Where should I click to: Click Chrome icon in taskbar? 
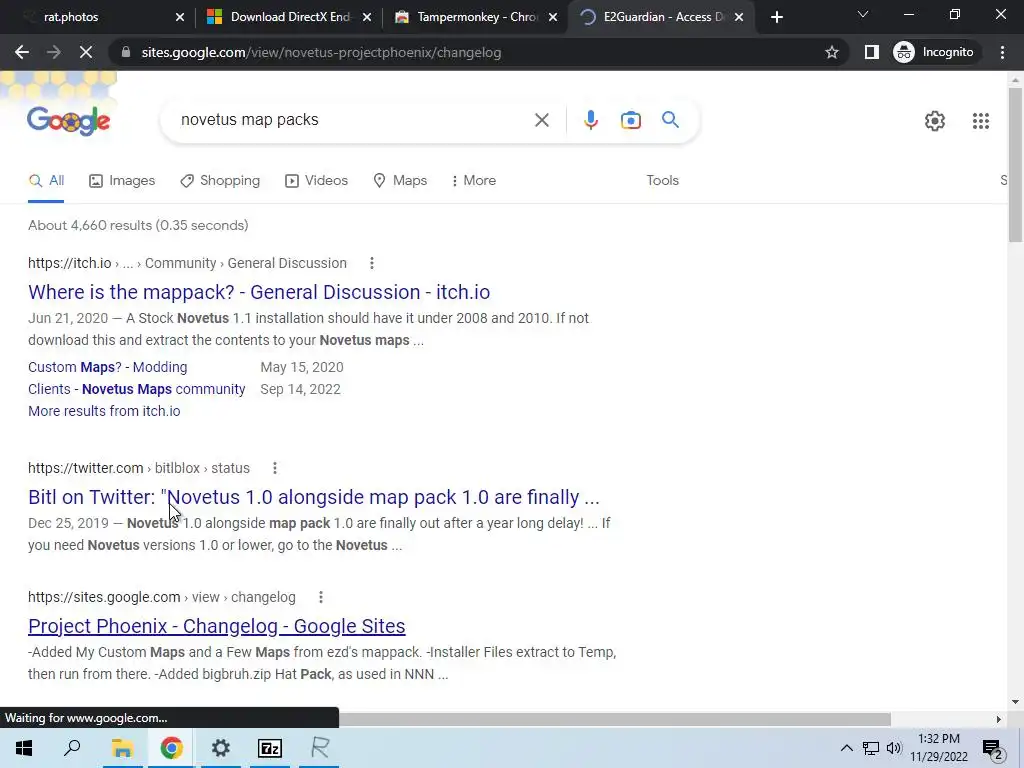tap(171, 748)
